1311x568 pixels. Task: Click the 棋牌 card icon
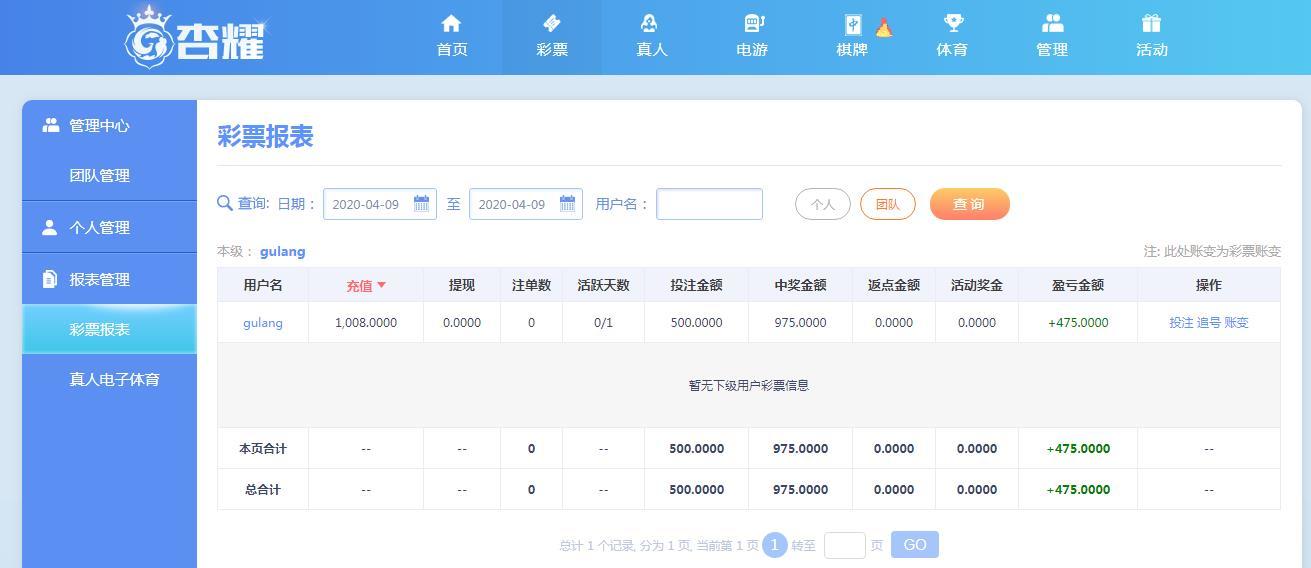click(853, 24)
